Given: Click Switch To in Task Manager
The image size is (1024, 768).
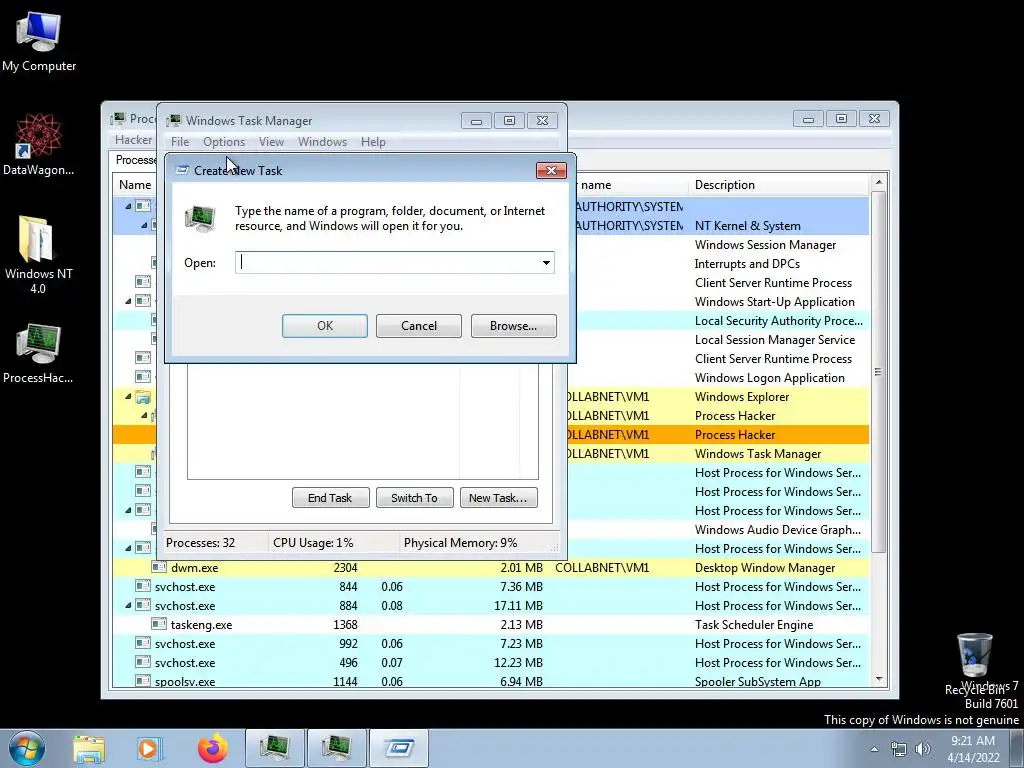Looking at the screenshot, I should click(414, 498).
